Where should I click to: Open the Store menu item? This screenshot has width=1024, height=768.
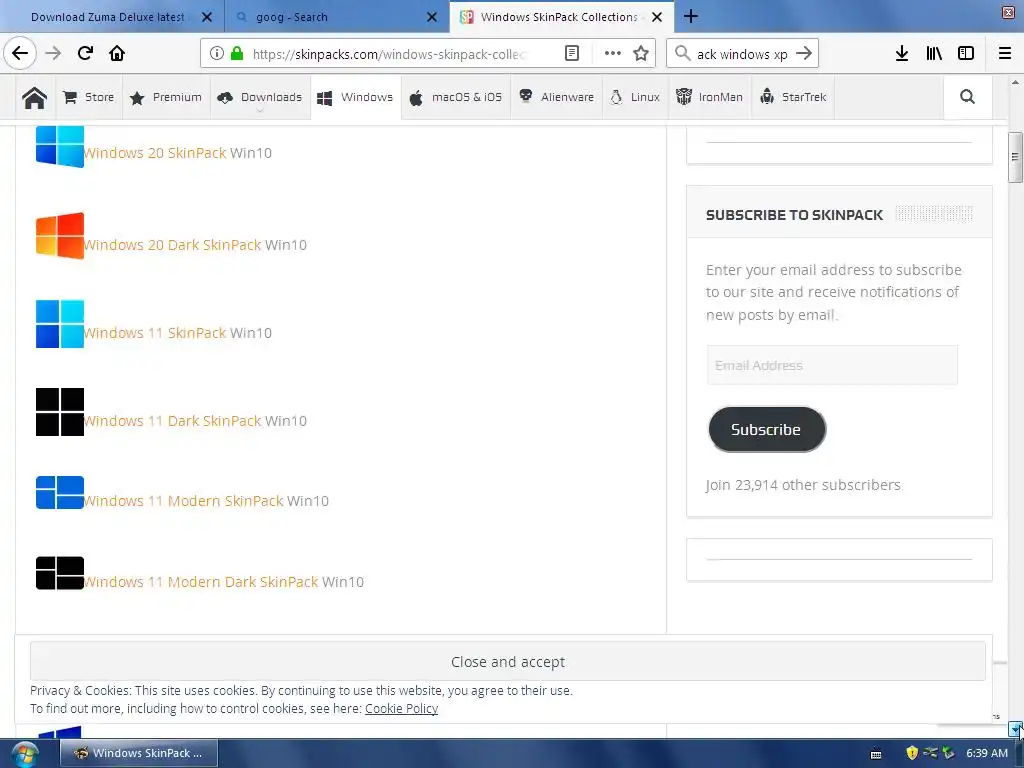pos(88,97)
